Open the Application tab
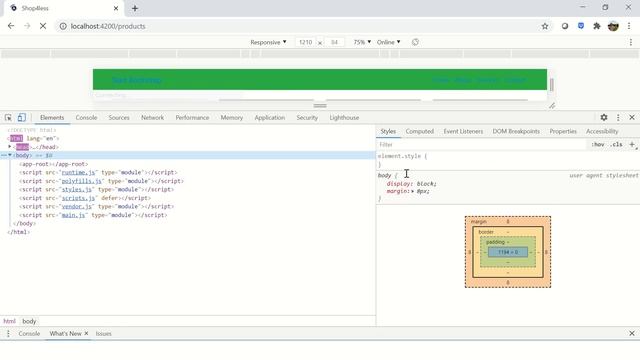 pos(269,118)
